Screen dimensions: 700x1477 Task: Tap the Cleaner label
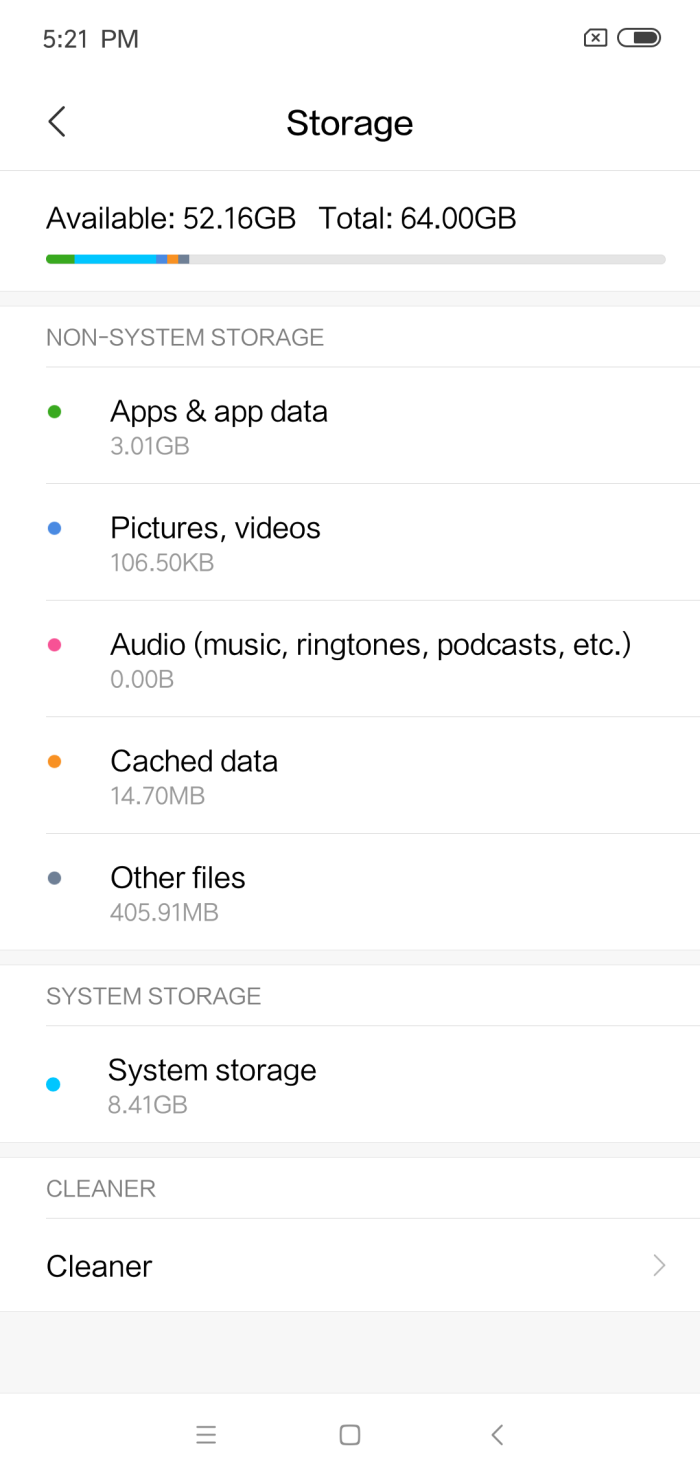pyautogui.click(x=99, y=1266)
